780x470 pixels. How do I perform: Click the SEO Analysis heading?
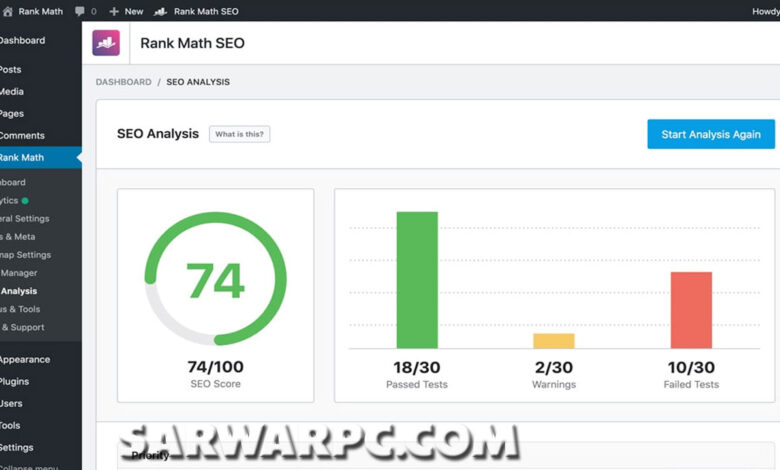click(x=158, y=134)
